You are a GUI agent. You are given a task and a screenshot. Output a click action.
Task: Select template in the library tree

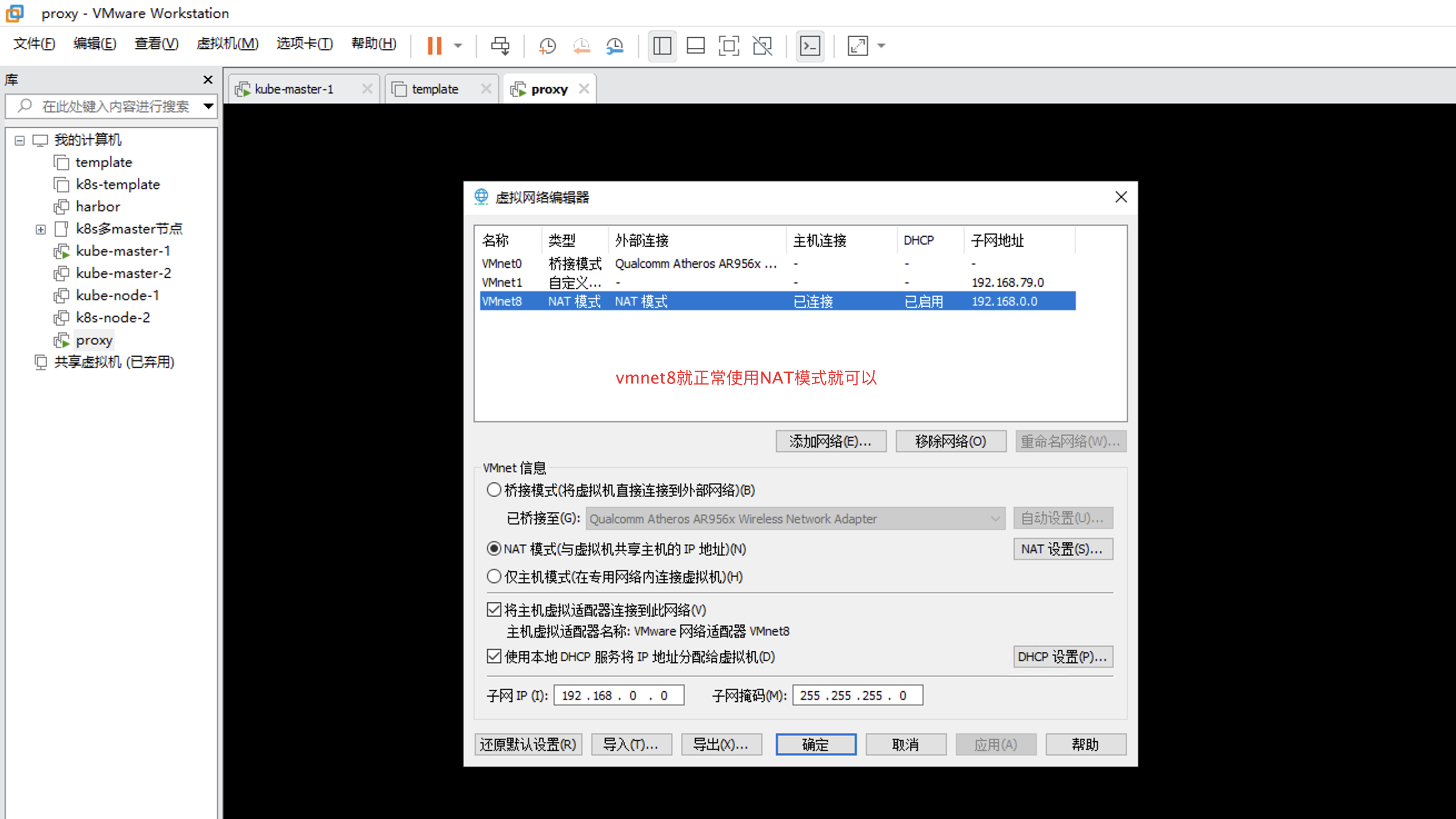click(x=103, y=162)
